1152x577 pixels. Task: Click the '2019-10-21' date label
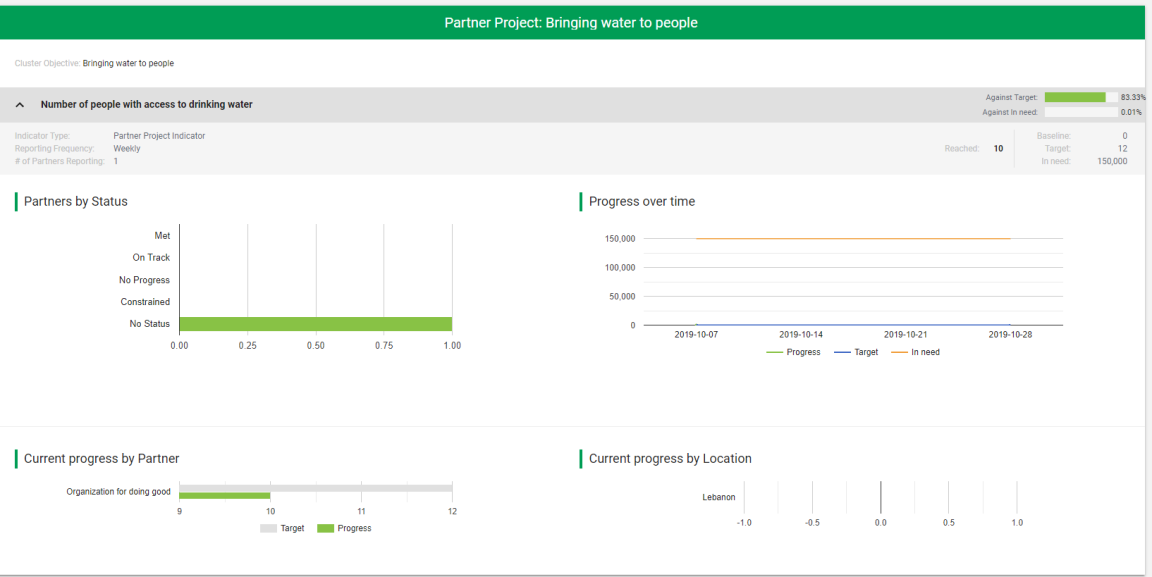907,334
